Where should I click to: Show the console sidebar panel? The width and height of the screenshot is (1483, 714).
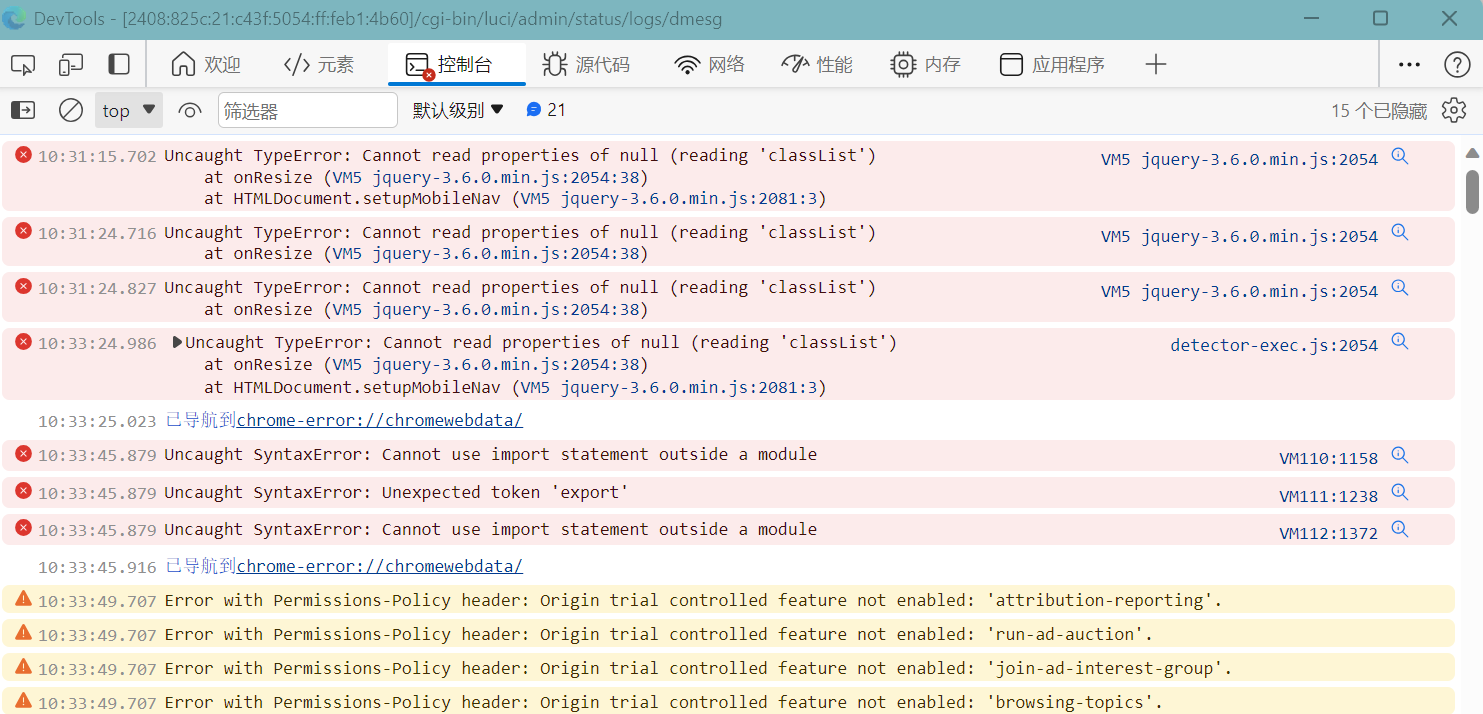[23, 110]
